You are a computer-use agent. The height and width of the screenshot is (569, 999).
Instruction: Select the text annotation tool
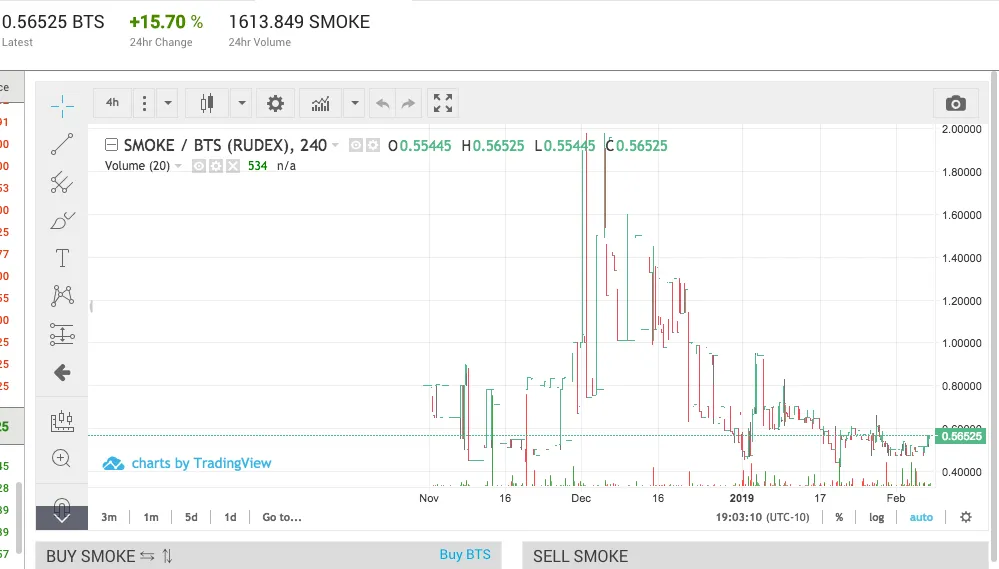[x=62, y=258]
